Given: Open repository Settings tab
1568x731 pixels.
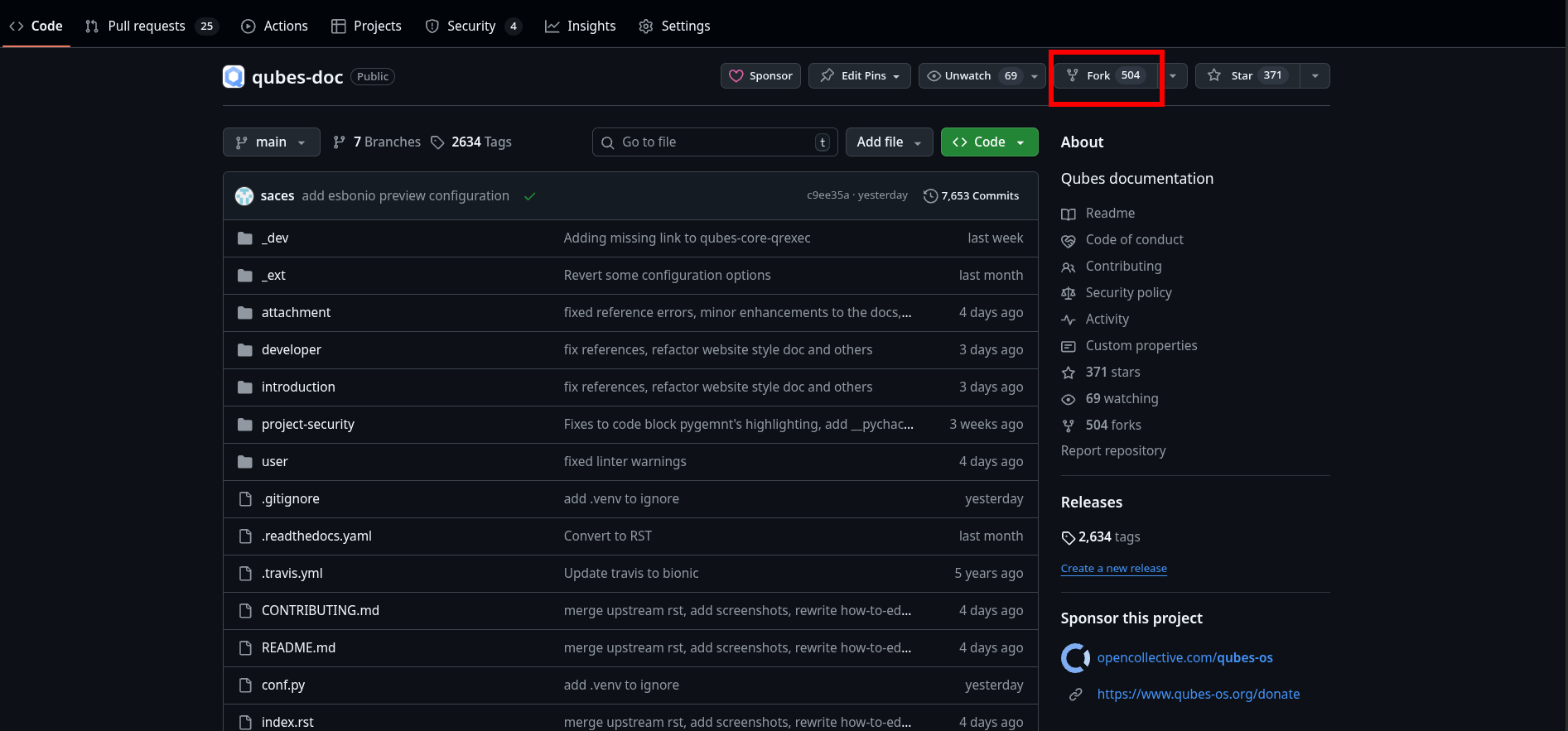Looking at the screenshot, I should pyautogui.click(x=674, y=26).
